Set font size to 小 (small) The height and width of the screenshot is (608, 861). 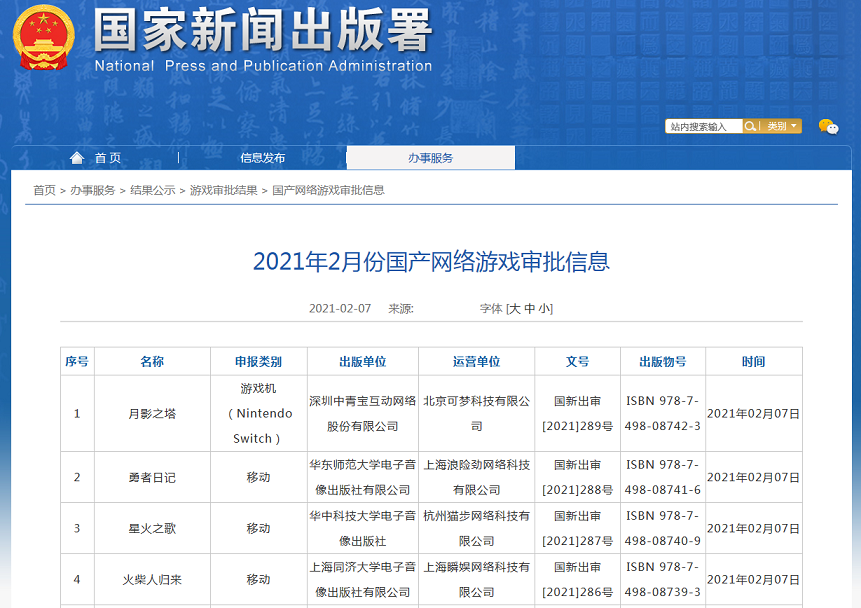tap(544, 309)
